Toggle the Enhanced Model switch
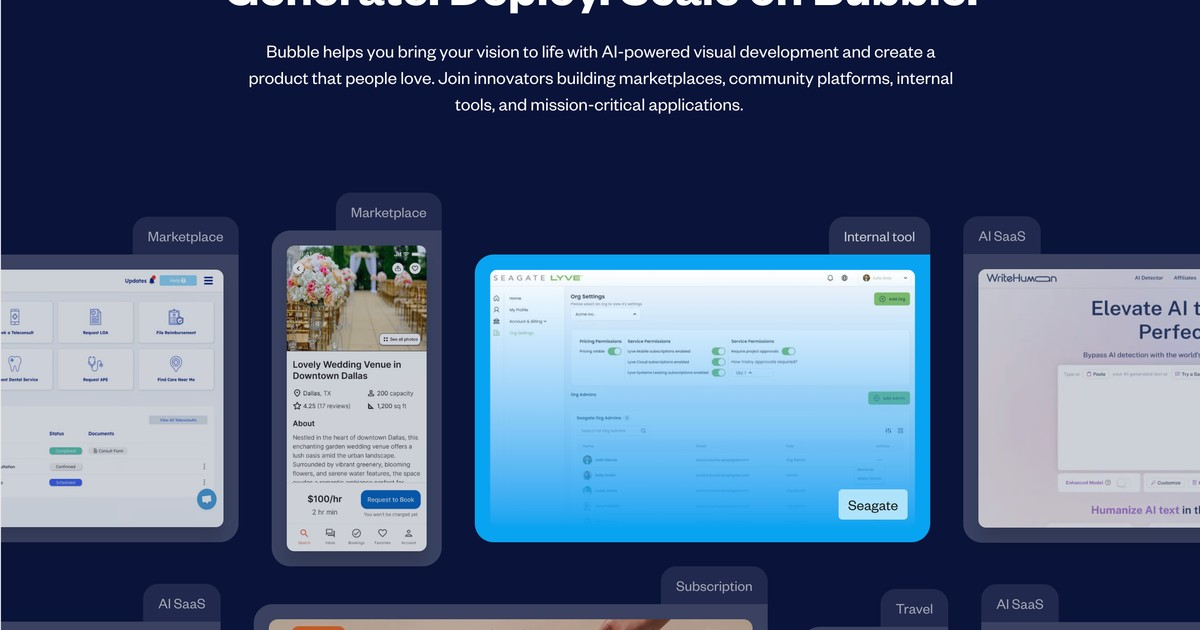The width and height of the screenshot is (1200, 630). pyautogui.click(x=1125, y=482)
